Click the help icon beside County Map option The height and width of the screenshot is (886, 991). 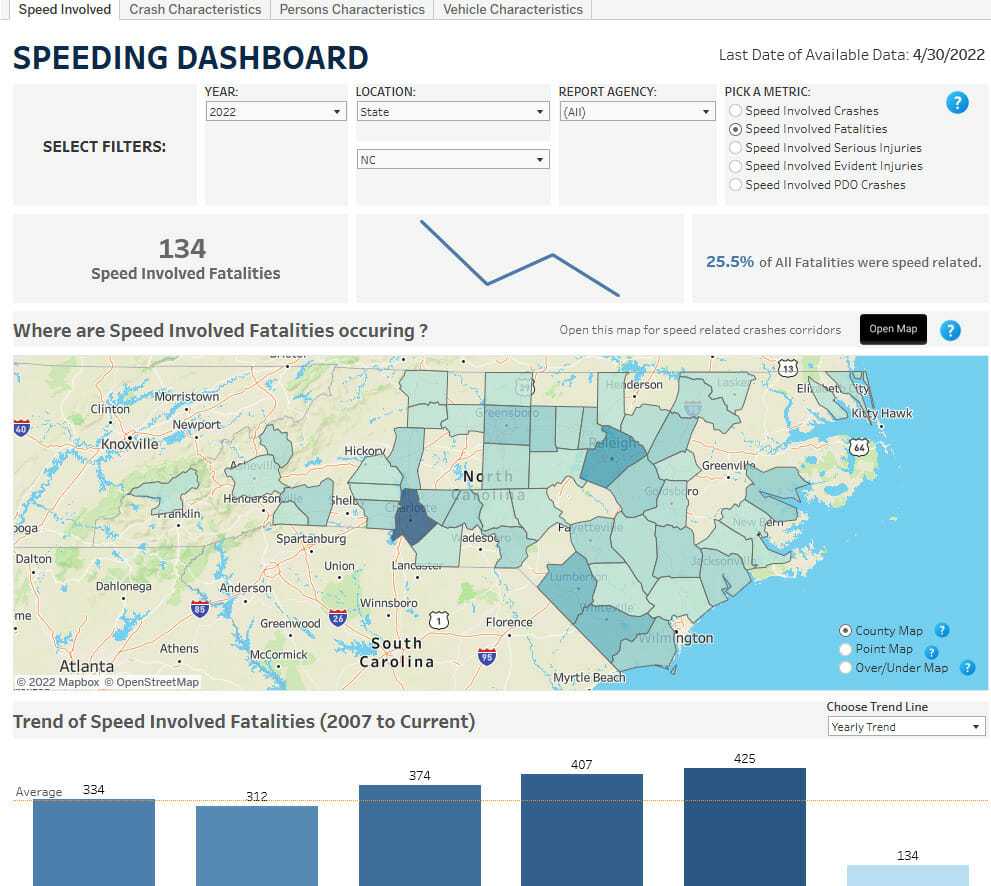pyautogui.click(x=941, y=630)
